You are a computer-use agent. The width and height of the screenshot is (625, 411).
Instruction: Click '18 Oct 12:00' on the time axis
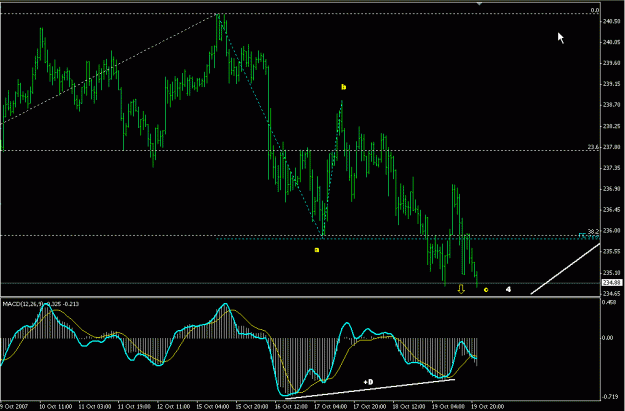[x=409, y=406]
